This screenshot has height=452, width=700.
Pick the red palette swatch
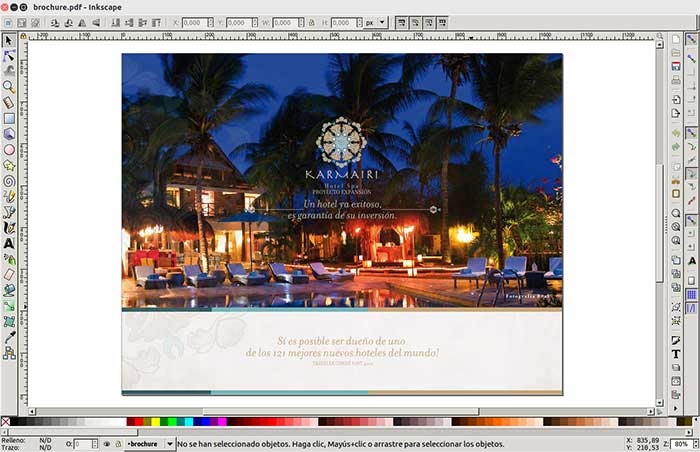(138, 421)
